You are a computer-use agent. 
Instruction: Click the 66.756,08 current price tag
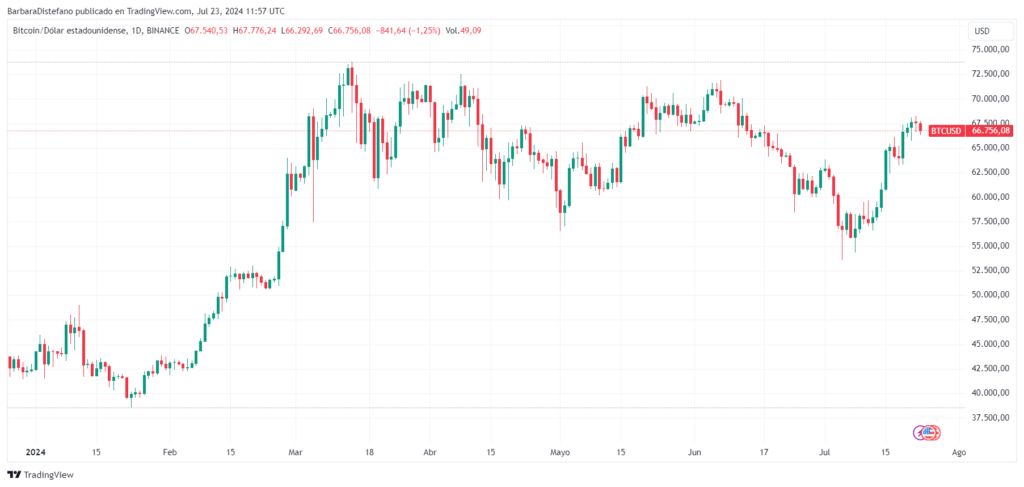coord(991,131)
